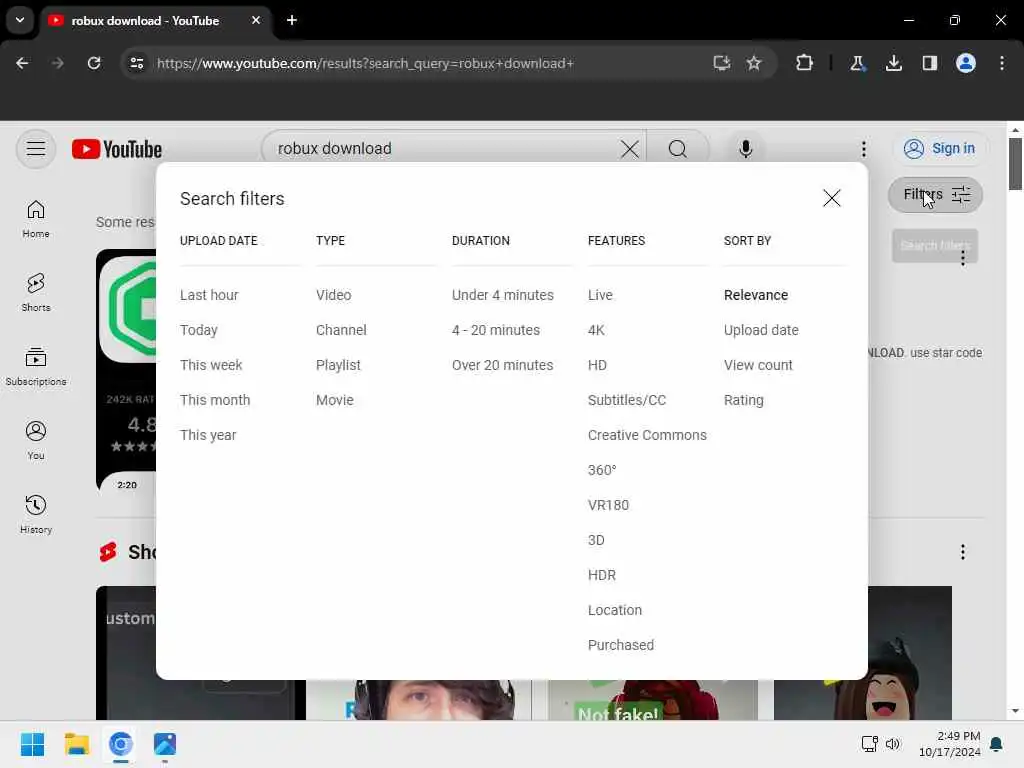
Task: Open Shorts in sidebar
Action: [x=36, y=293]
